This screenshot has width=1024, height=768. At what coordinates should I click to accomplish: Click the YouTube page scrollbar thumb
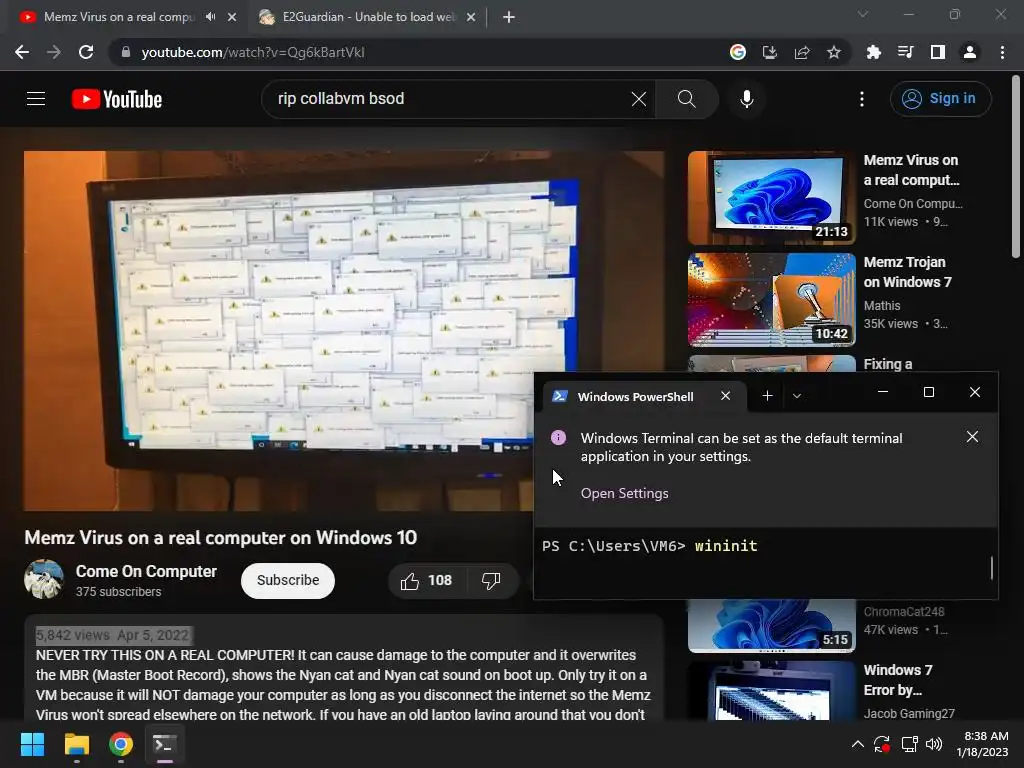1016,167
